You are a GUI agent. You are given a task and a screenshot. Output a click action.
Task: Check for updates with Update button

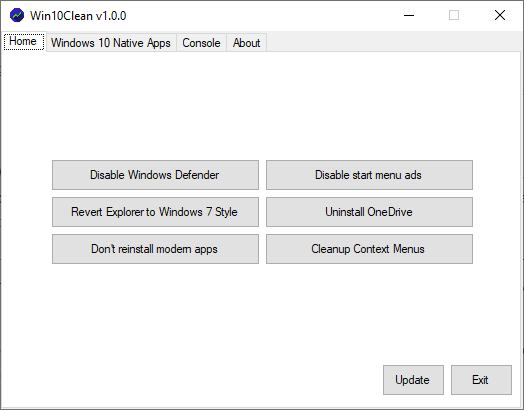(413, 380)
